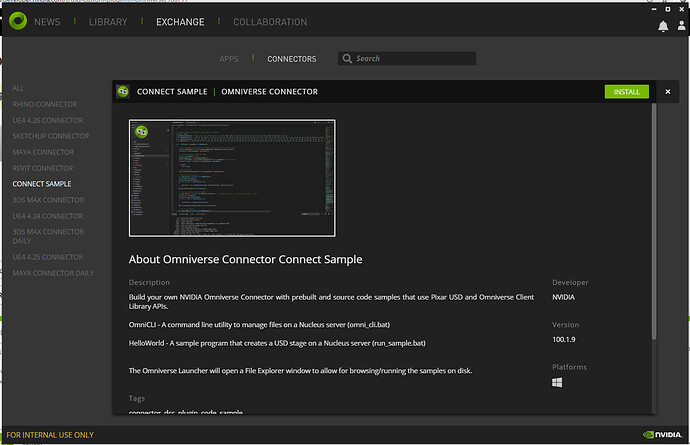The height and width of the screenshot is (445, 690).
Task: Click the Connect Sample app icon in header
Action: (123, 92)
